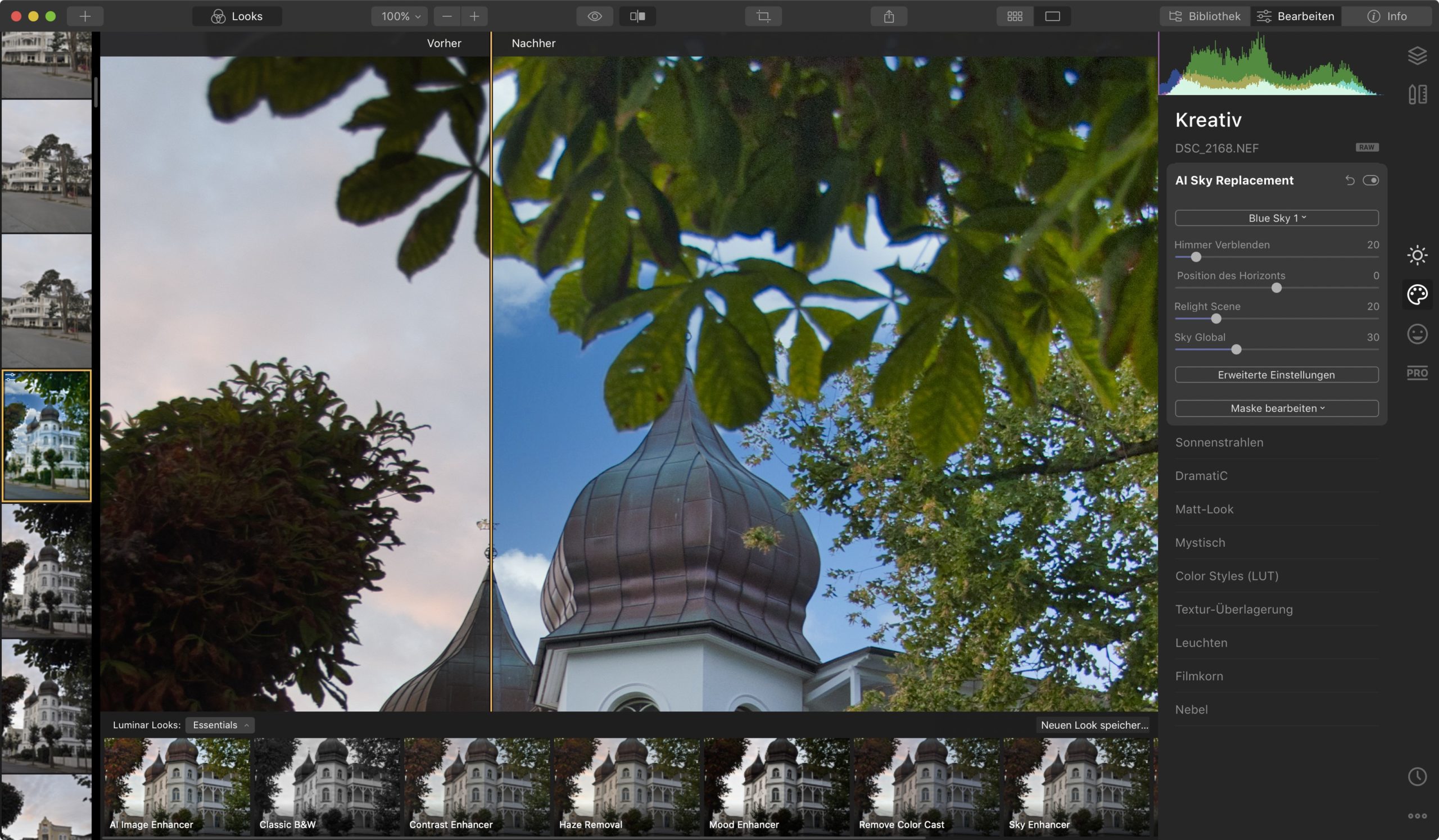This screenshot has width=1439, height=840.
Task: Select the Essentials sun icon
Action: (x=1417, y=255)
